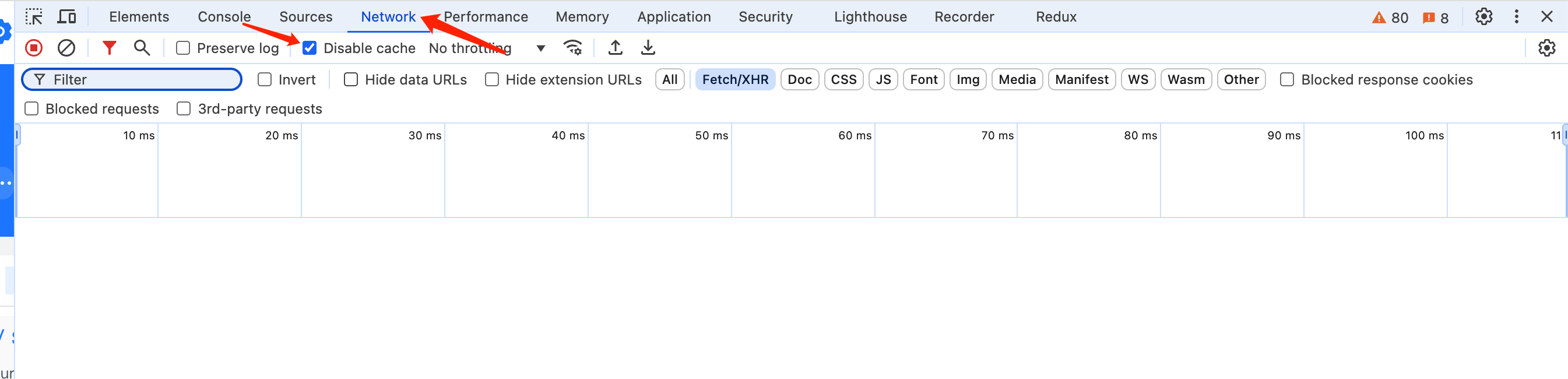The width and height of the screenshot is (1568, 379).
Task: Open network conditions wifi icon
Action: tap(573, 48)
